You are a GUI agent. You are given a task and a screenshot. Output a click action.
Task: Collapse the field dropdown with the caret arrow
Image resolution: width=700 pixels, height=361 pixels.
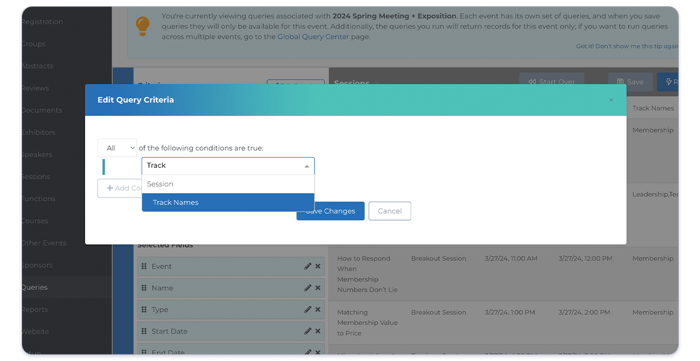307,166
